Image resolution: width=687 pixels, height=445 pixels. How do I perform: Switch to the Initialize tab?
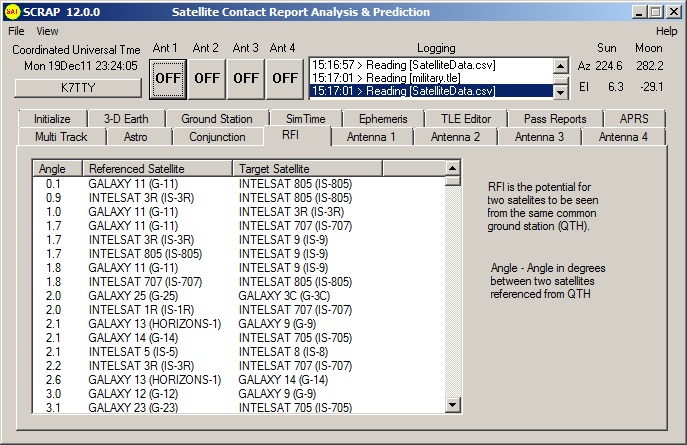point(52,119)
